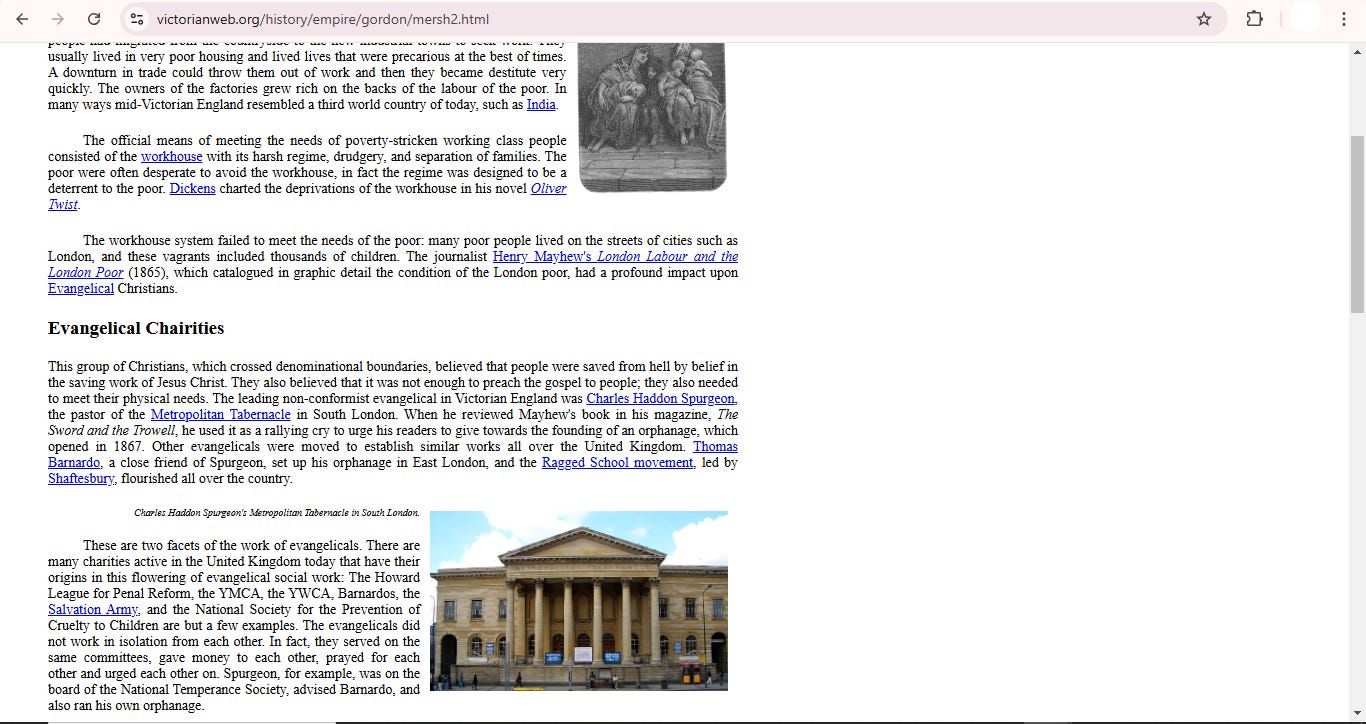This screenshot has width=1366, height=724.
Task: Open the Charles Haddon Spurgeon link
Action: tap(661, 399)
